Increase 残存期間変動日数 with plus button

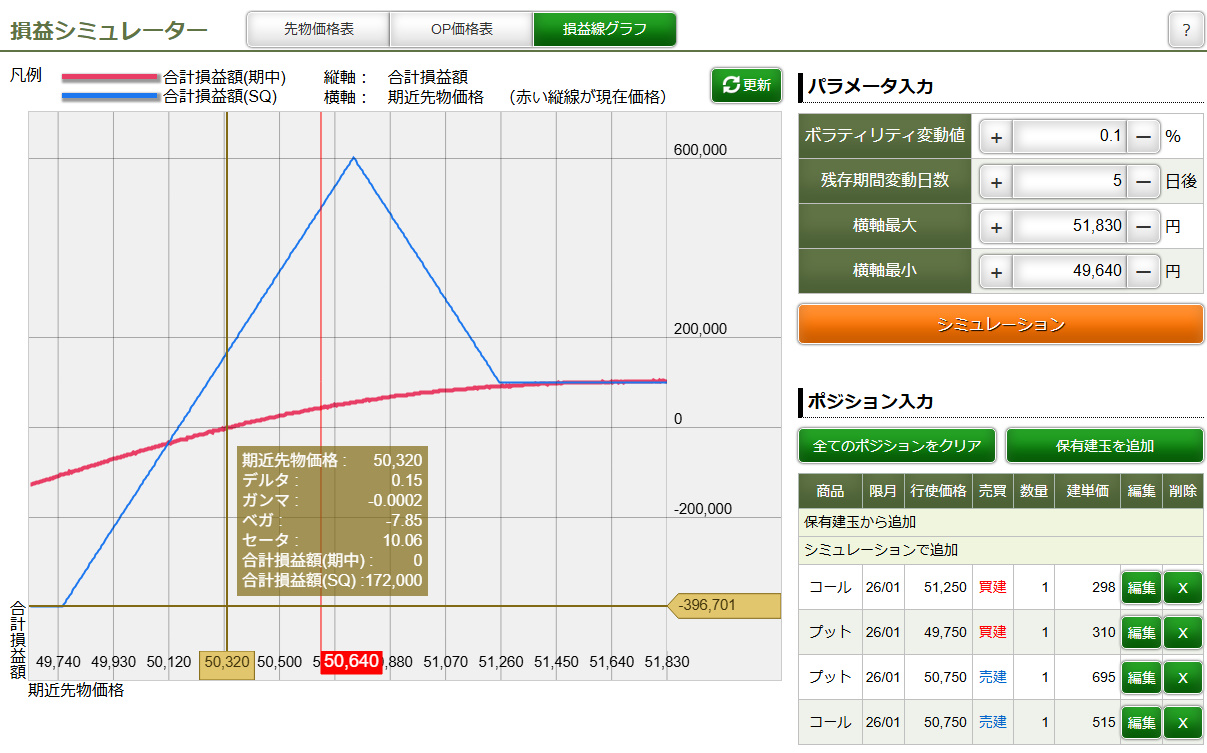click(996, 181)
